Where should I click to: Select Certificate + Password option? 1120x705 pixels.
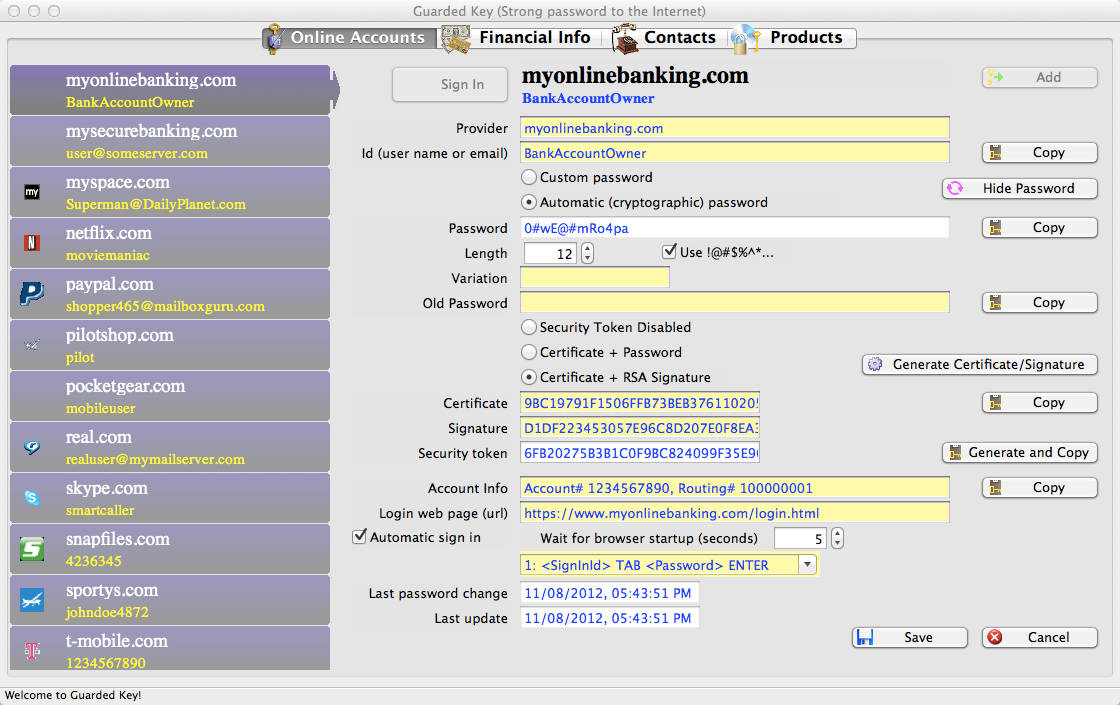point(529,352)
